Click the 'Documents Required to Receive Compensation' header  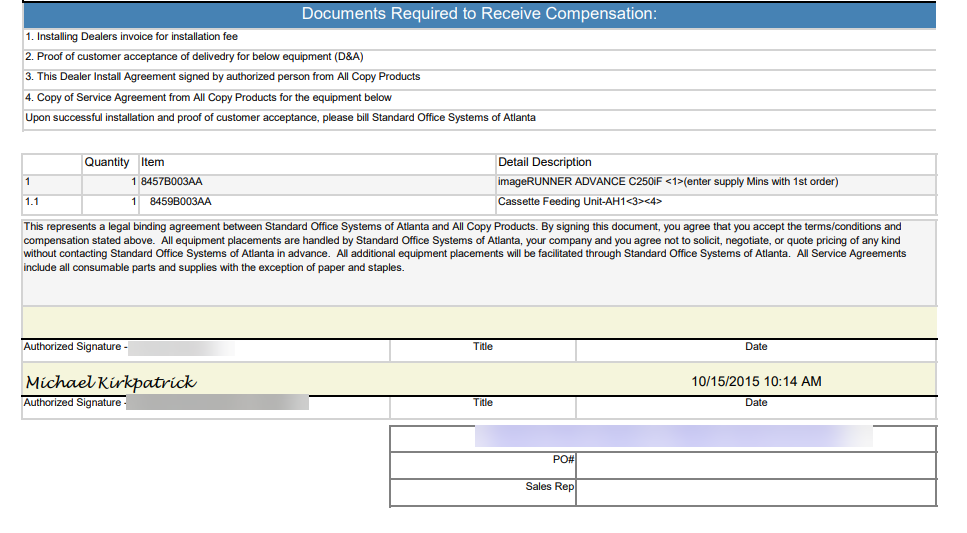(479, 14)
